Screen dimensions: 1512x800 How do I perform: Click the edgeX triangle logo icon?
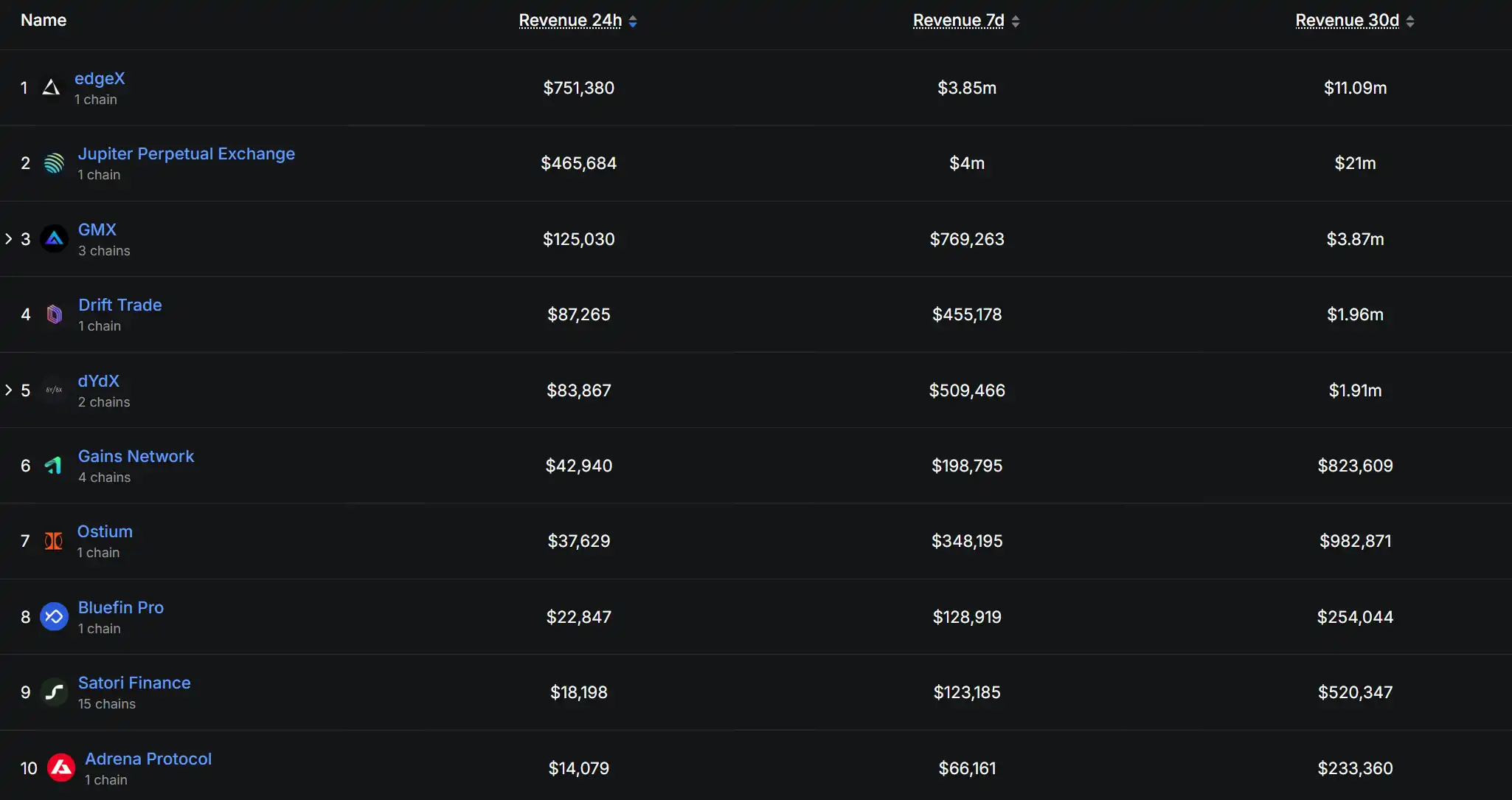(51, 88)
